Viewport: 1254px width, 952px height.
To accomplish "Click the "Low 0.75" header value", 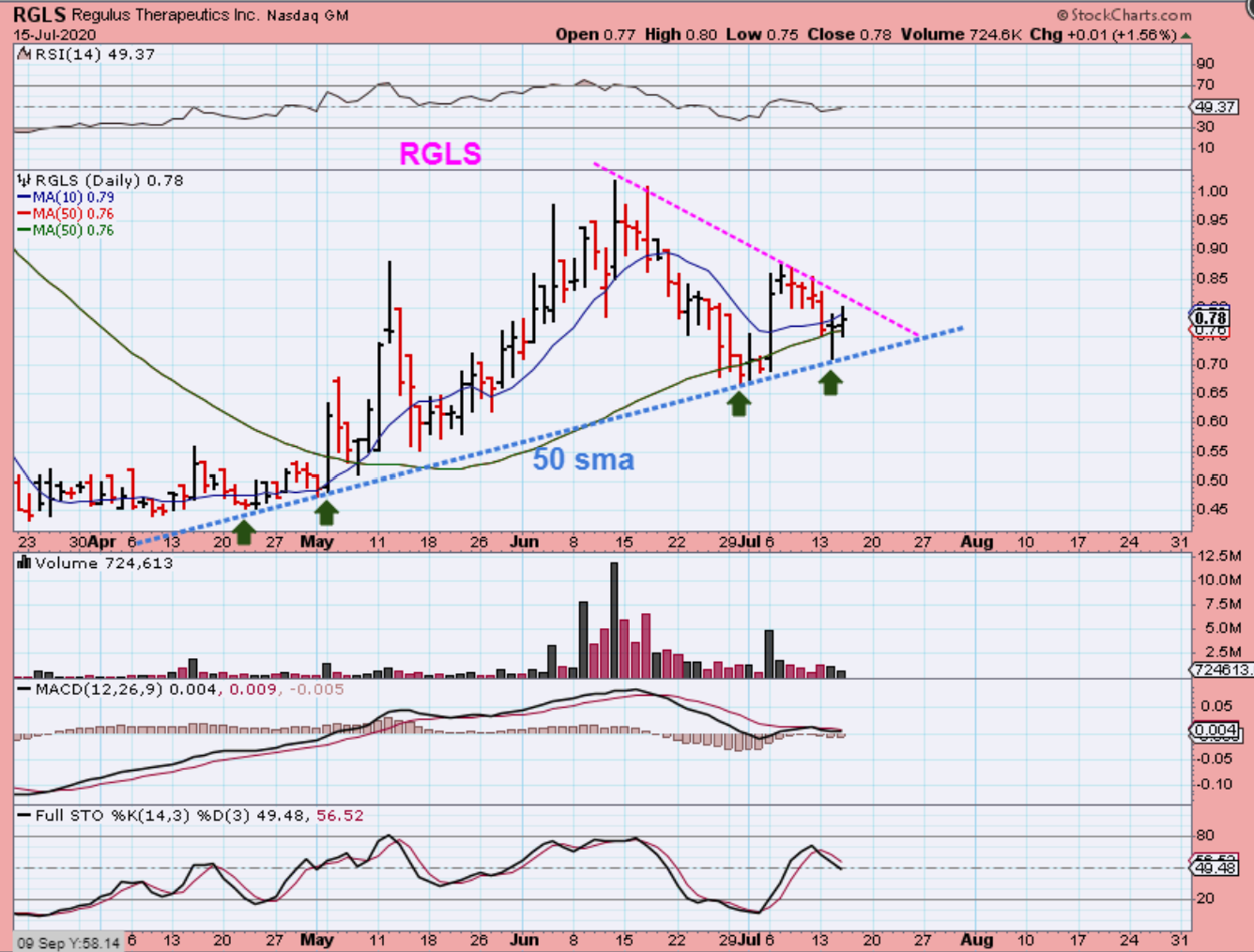I will (762, 35).
